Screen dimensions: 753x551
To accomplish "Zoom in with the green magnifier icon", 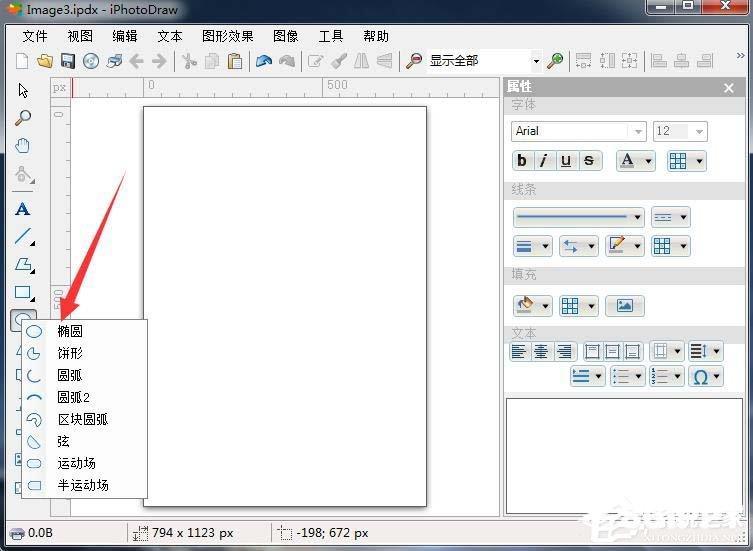I will tap(555, 61).
